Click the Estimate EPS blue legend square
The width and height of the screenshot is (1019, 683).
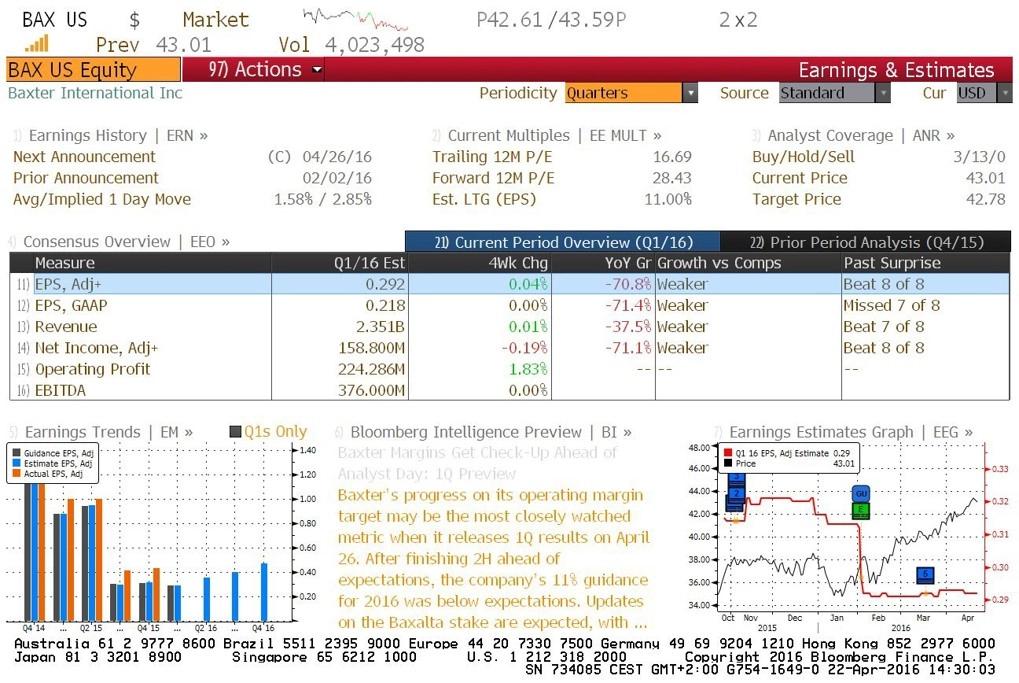[17, 464]
